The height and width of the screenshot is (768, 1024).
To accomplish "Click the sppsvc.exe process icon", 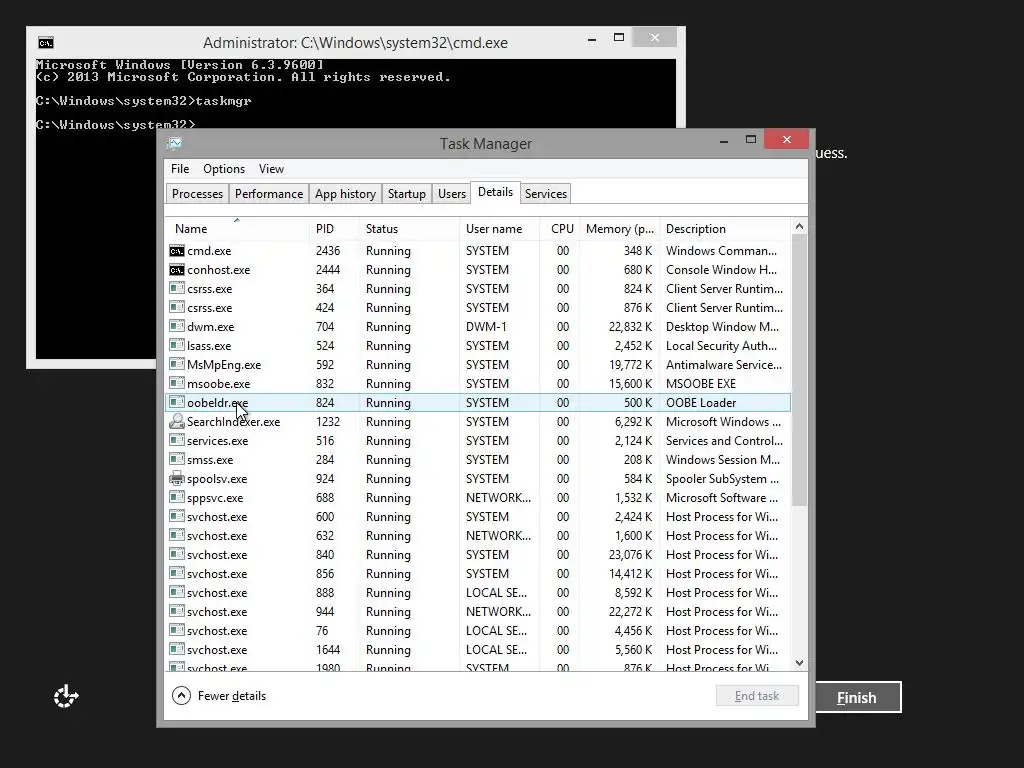I will tap(176, 498).
